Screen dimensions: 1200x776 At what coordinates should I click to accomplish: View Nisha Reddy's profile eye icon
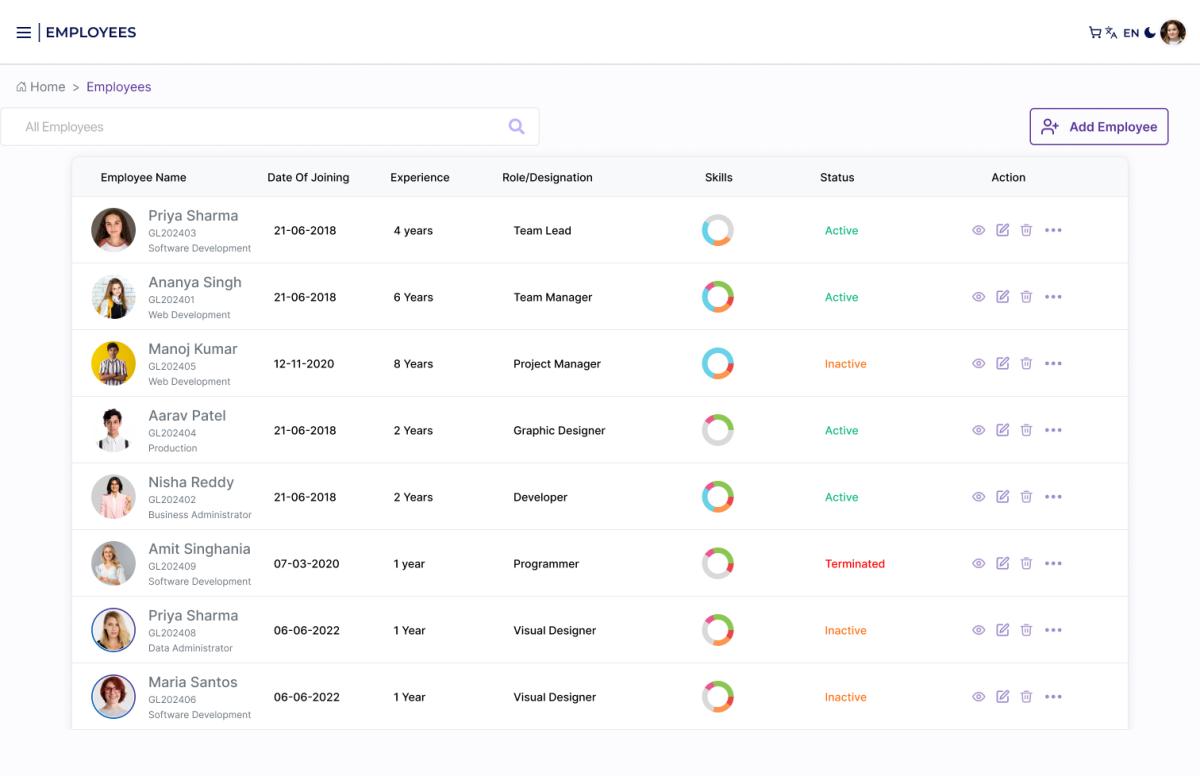coord(978,497)
